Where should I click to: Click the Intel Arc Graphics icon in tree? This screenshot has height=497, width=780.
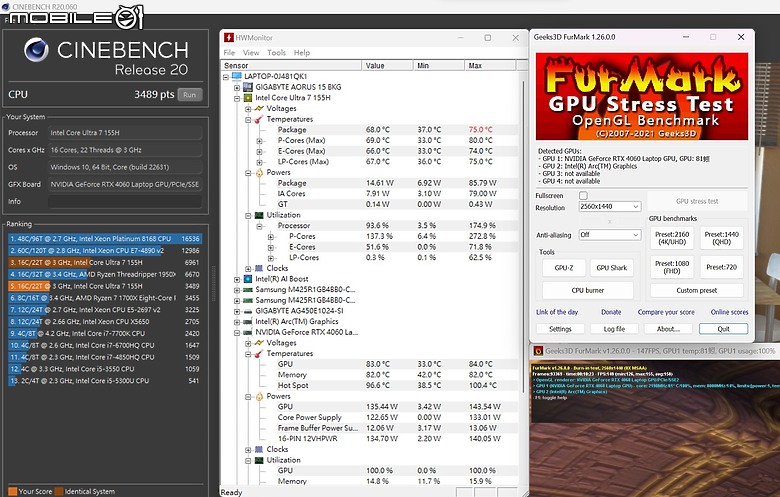pos(247,322)
